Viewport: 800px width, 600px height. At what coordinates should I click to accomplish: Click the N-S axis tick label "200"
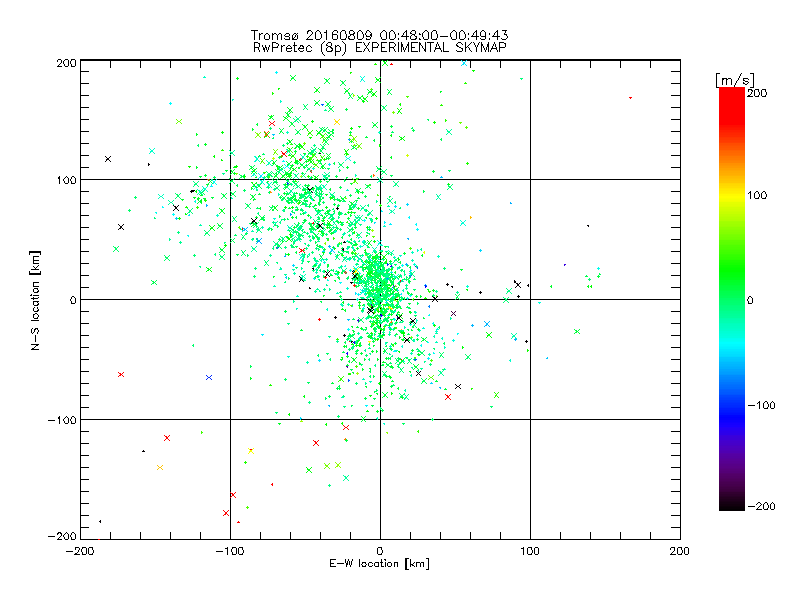(66, 63)
